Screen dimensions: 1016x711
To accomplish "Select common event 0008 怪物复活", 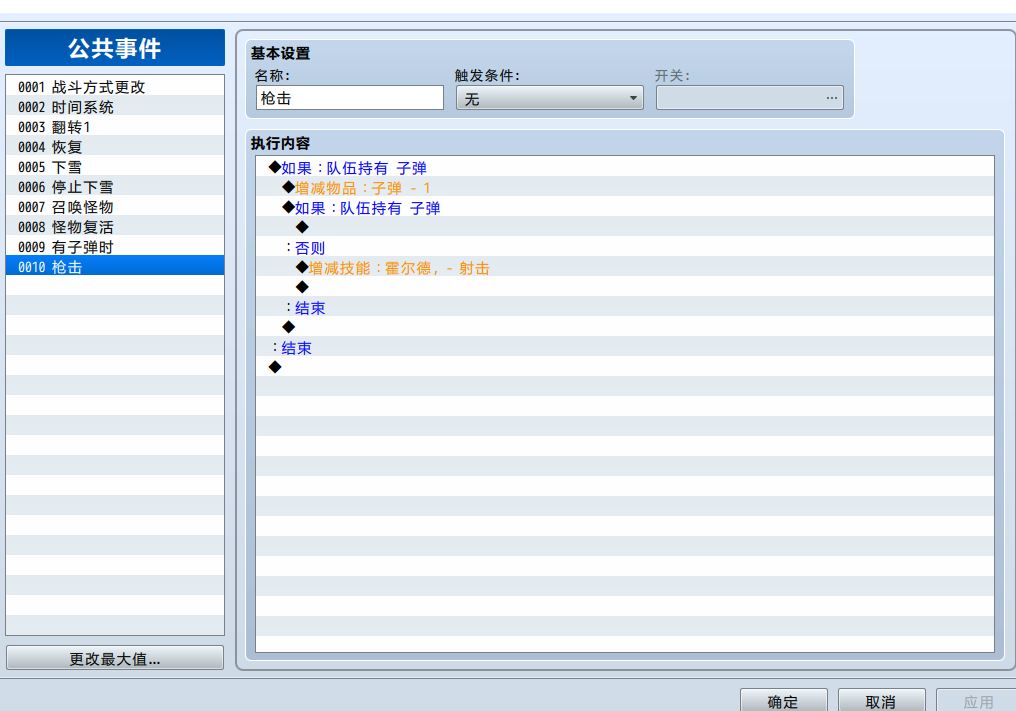I will click(115, 227).
